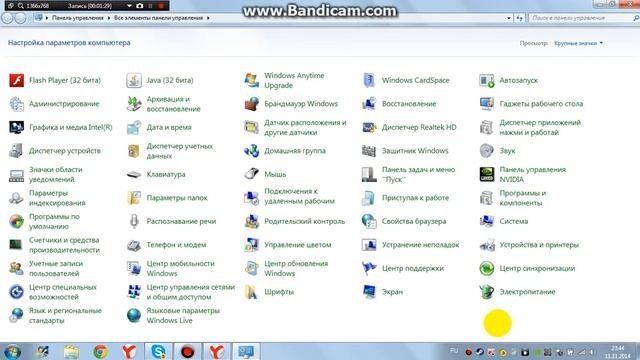Screen dimensions: 640x360
Task: Click the Все элементы панели управления breadcrumb
Action: point(158,18)
